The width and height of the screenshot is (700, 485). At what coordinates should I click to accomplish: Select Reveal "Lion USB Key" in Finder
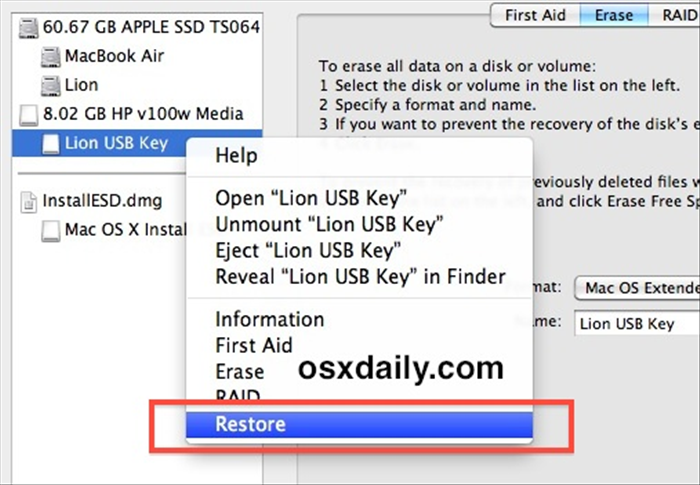click(359, 277)
